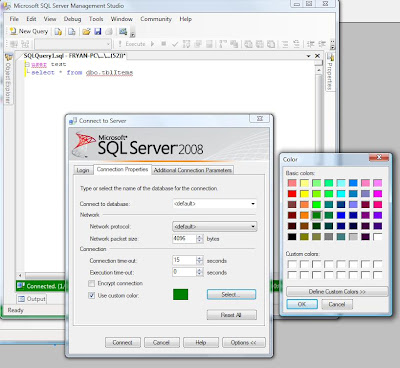Collapse the outline node beside 'user test'
The width and height of the screenshot is (400, 368).
click(x=27, y=64)
